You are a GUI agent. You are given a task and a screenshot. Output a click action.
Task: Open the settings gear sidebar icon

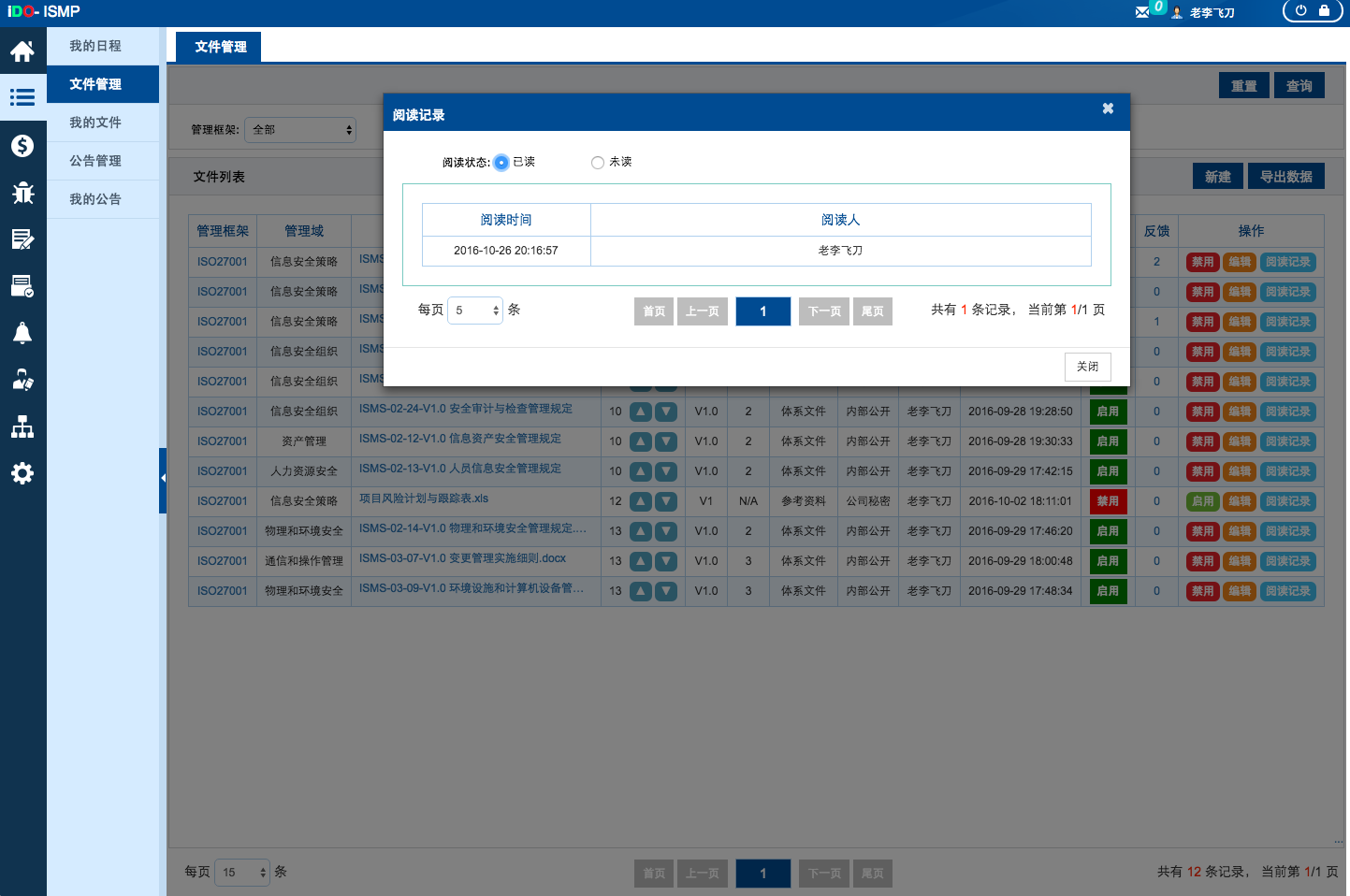coord(22,473)
